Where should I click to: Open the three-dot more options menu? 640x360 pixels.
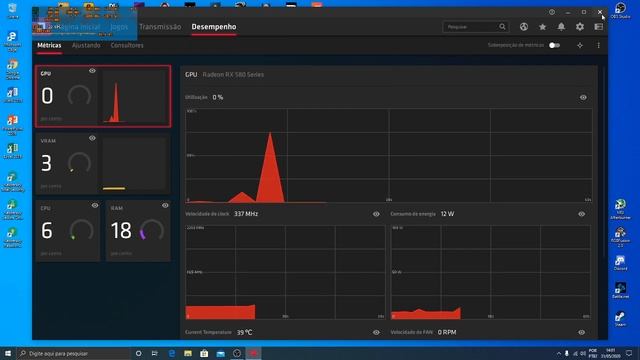click(598, 45)
